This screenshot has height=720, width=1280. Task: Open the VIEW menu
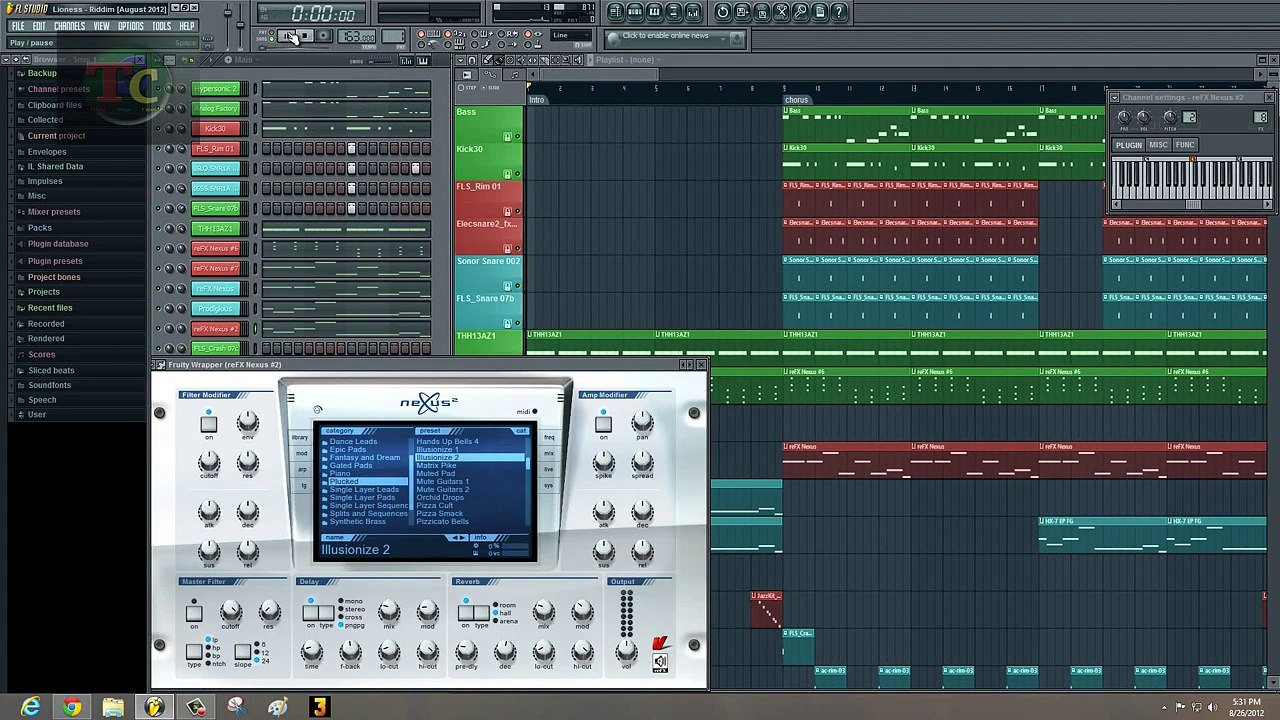click(x=102, y=26)
